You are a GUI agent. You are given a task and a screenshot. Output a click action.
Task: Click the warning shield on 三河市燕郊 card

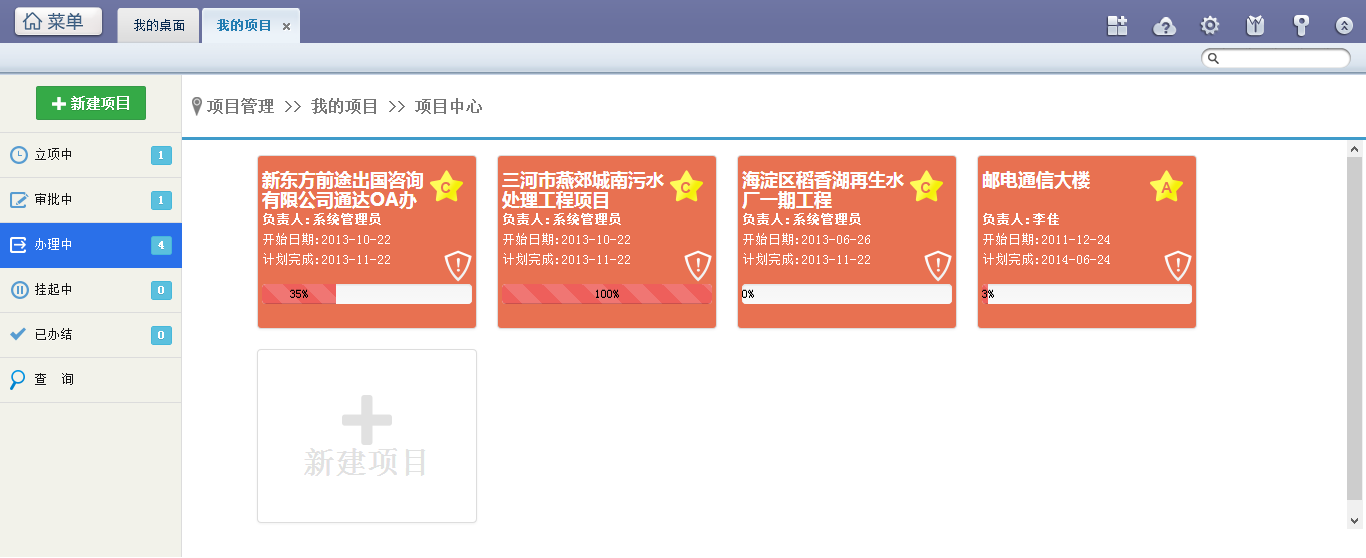[x=698, y=266]
